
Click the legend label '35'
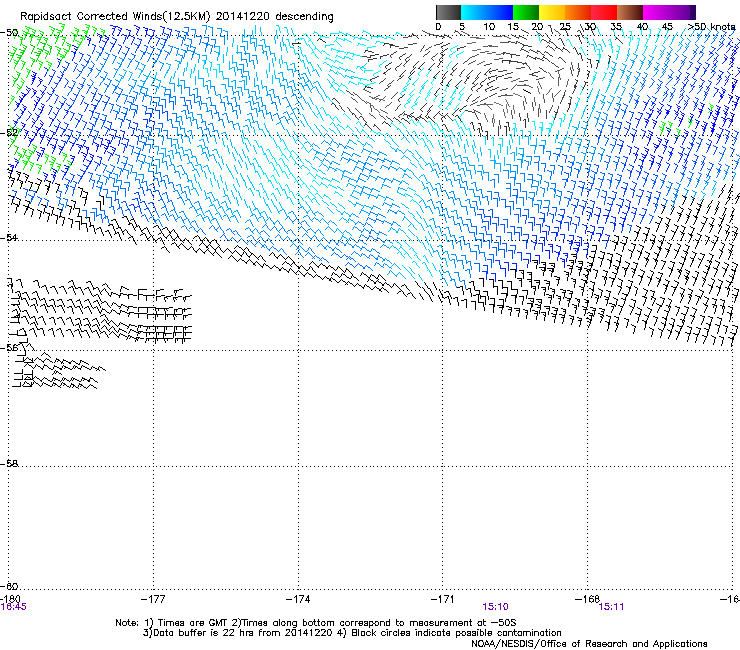(x=615, y=27)
